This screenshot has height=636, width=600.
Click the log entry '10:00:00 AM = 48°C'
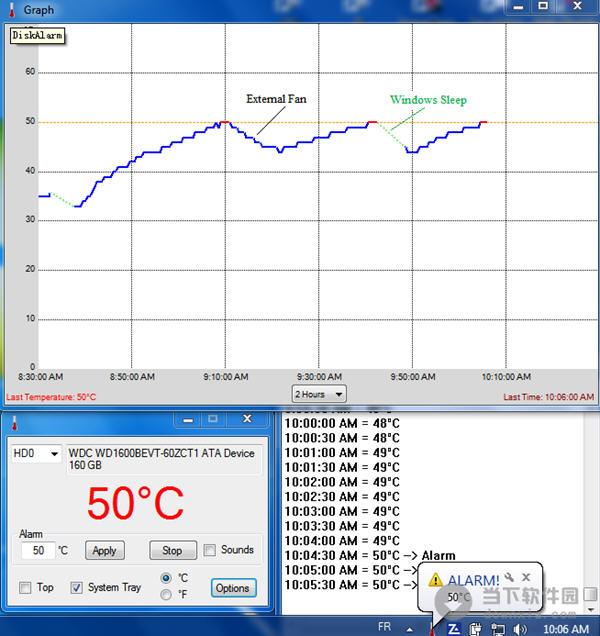(x=342, y=423)
